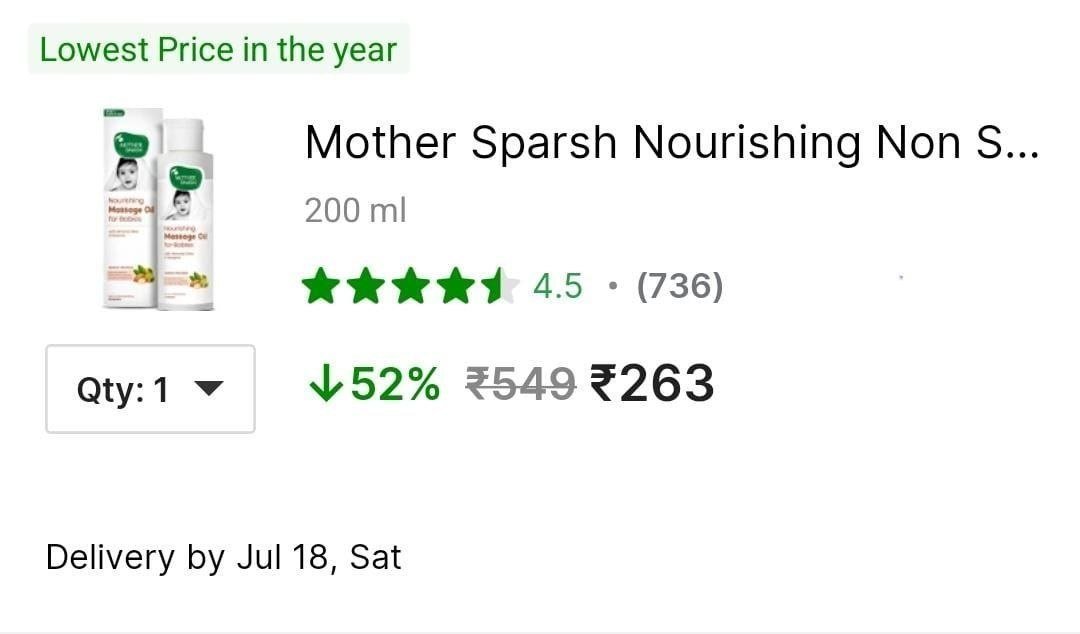Screen dimensions: 1080x634
Task: Click the second green rating star
Action: click(366, 286)
